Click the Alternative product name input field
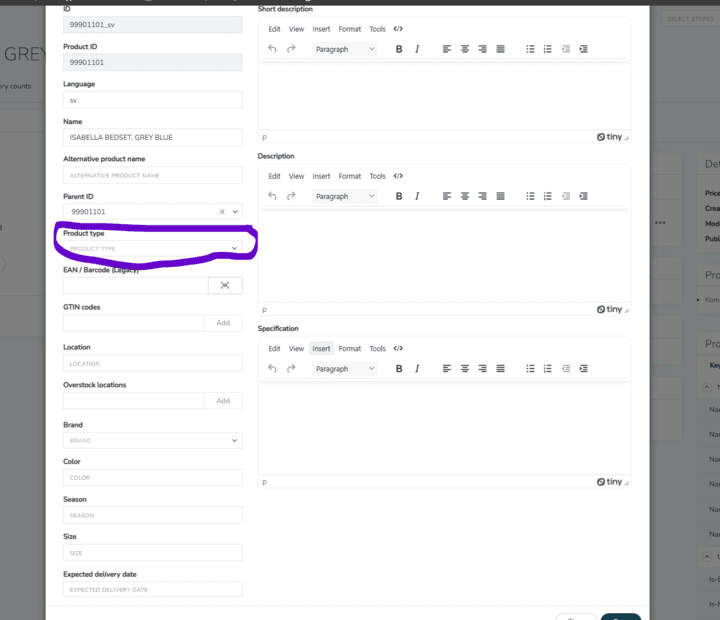The width and height of the screenshot is (720, 620). (152, 175)
